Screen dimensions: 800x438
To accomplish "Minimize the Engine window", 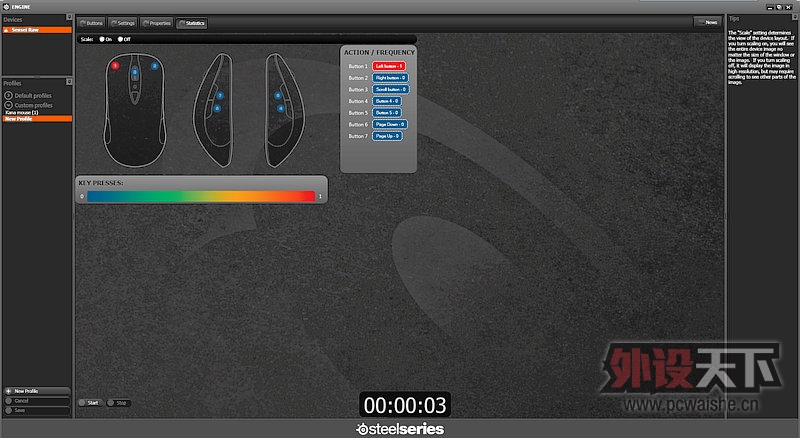I will (x=770, y=7).
